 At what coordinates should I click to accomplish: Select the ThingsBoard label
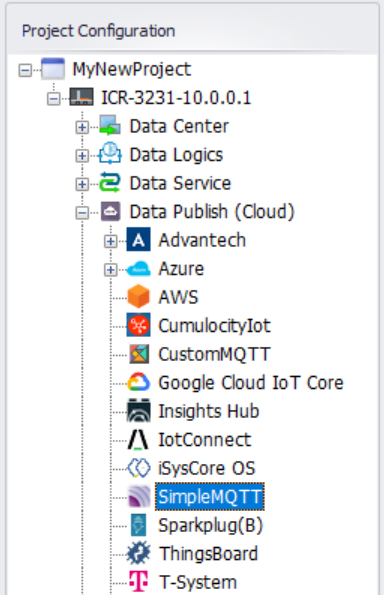pyautogui.click(x=208, y=553)
